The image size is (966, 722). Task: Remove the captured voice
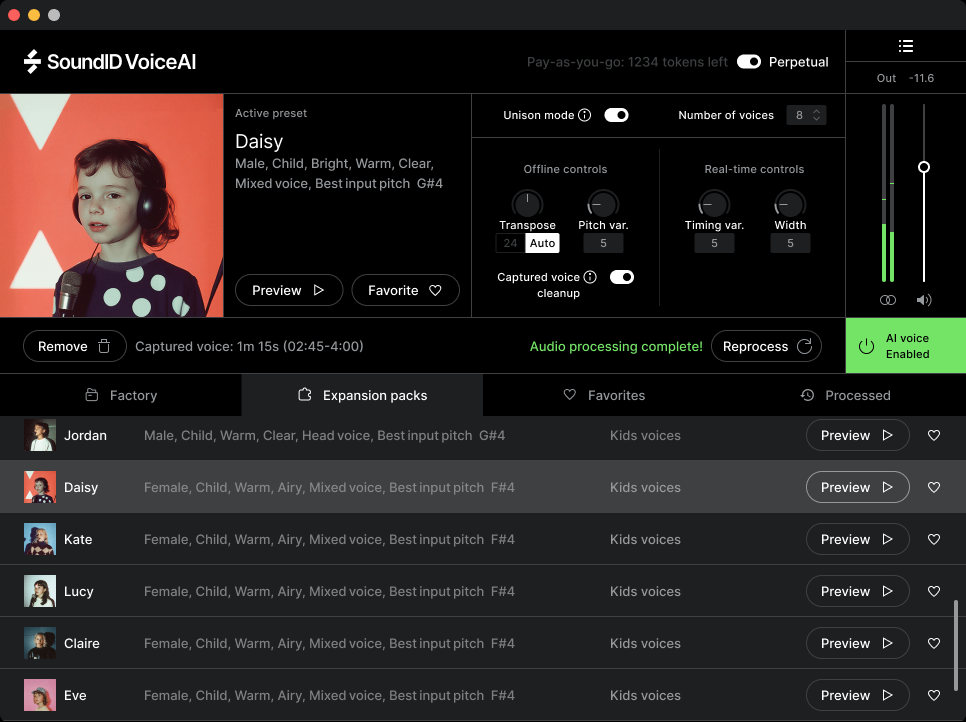tap(75, 347)
